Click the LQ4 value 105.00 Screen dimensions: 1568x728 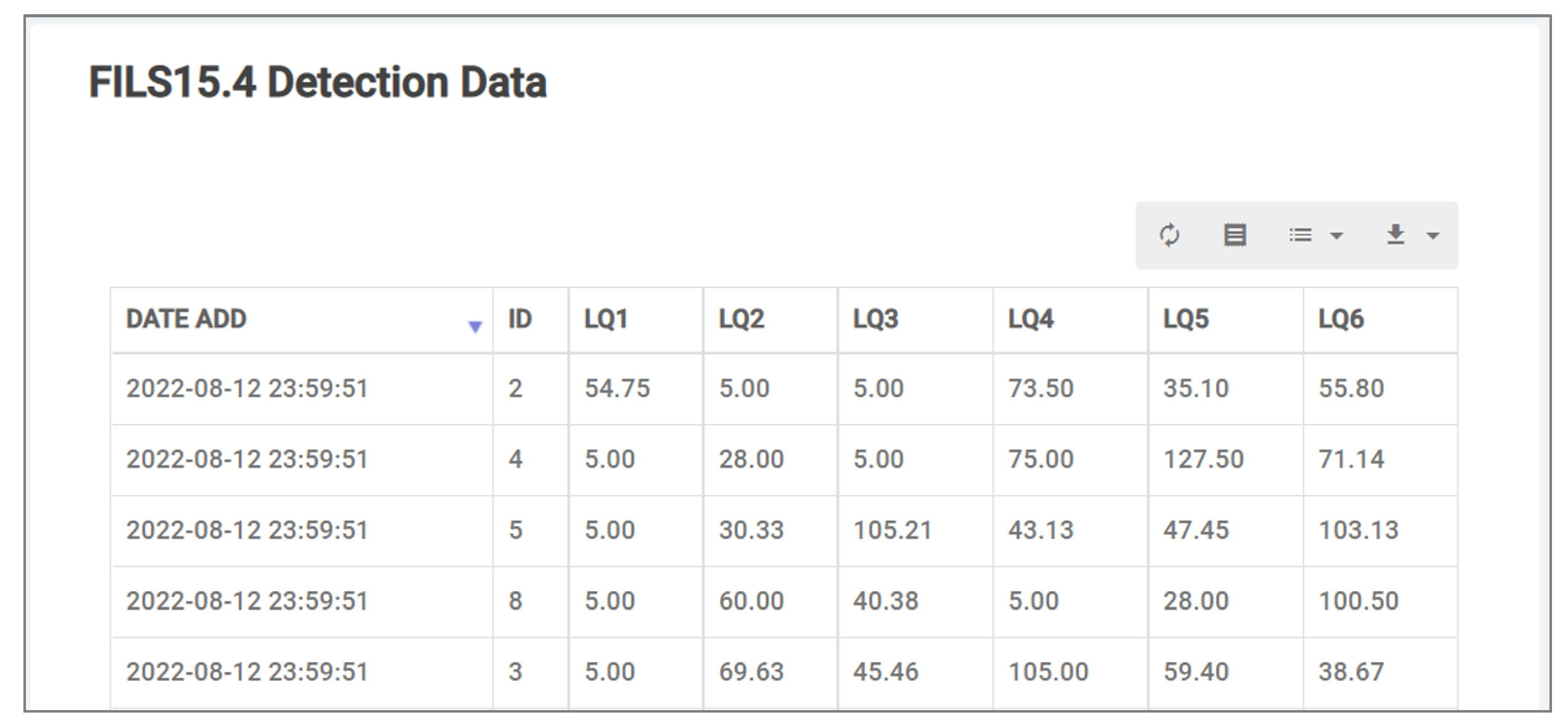click(x=1048, y=672)
